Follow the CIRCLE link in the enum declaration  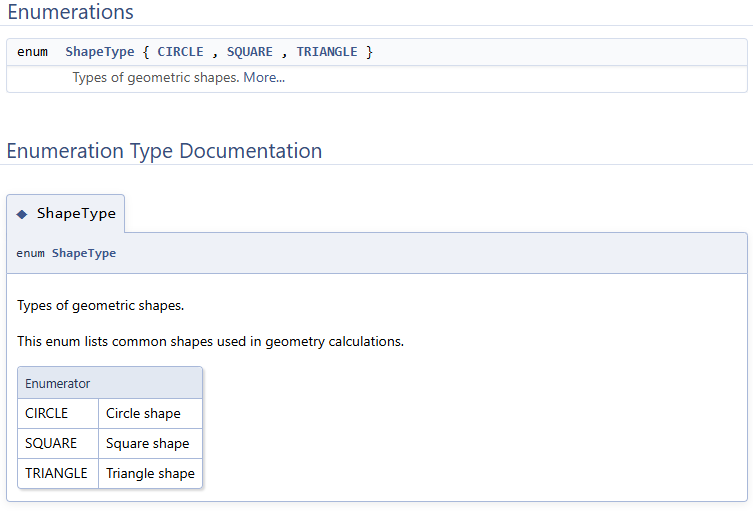[180, 52]
